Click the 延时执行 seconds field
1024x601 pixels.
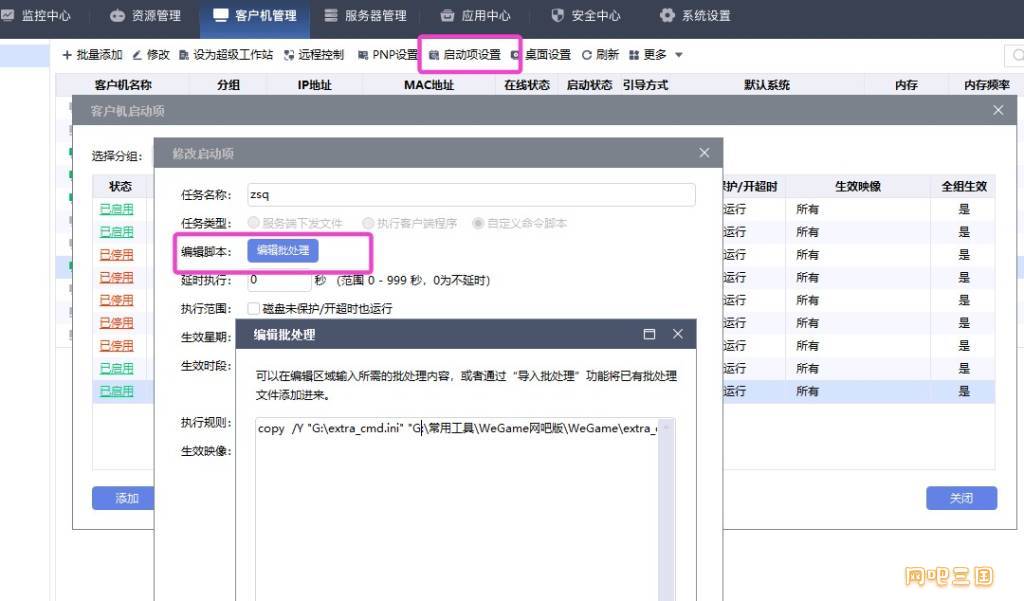279,280
